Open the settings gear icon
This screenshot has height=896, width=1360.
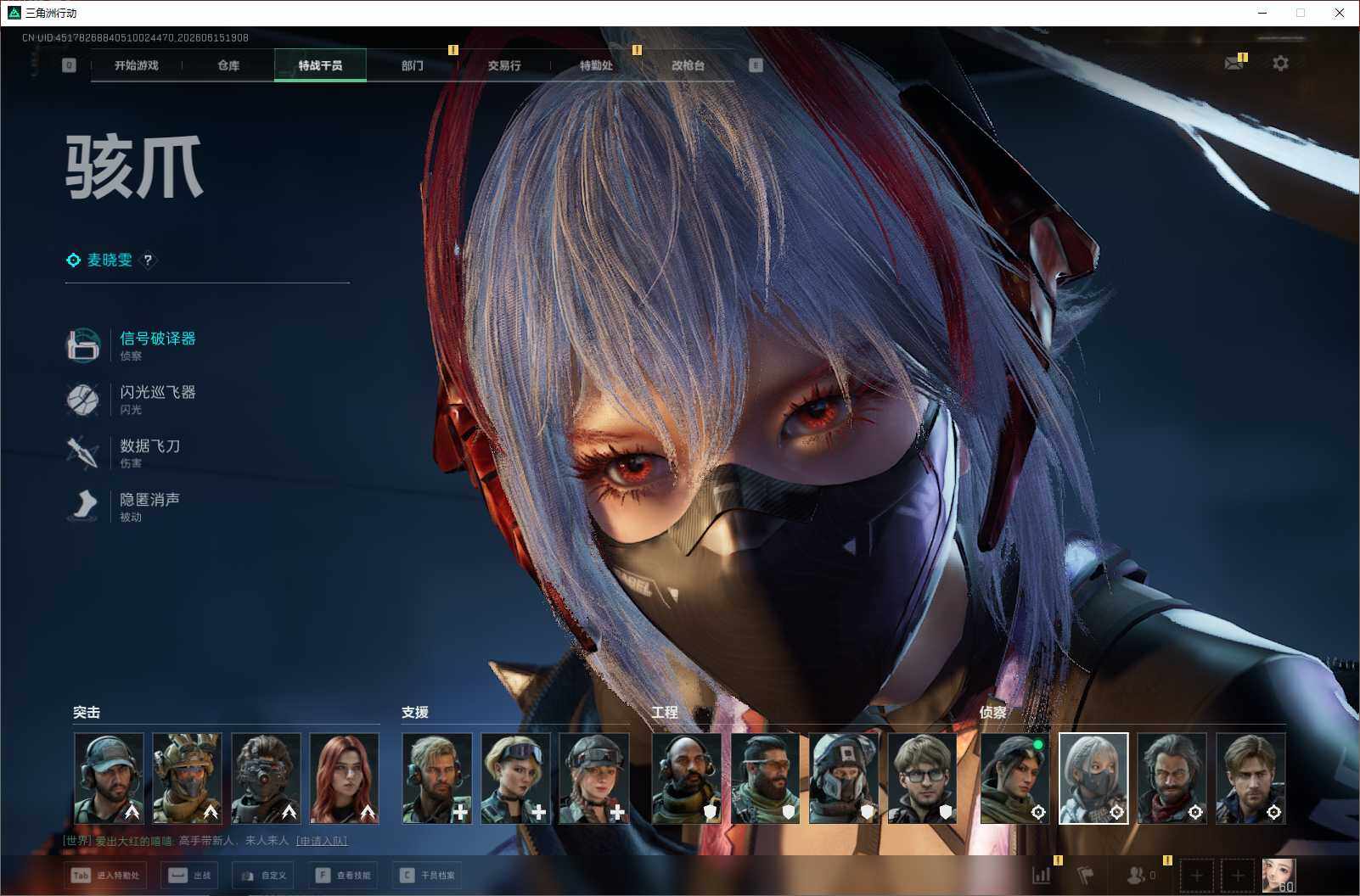[x=1280, y=63]
